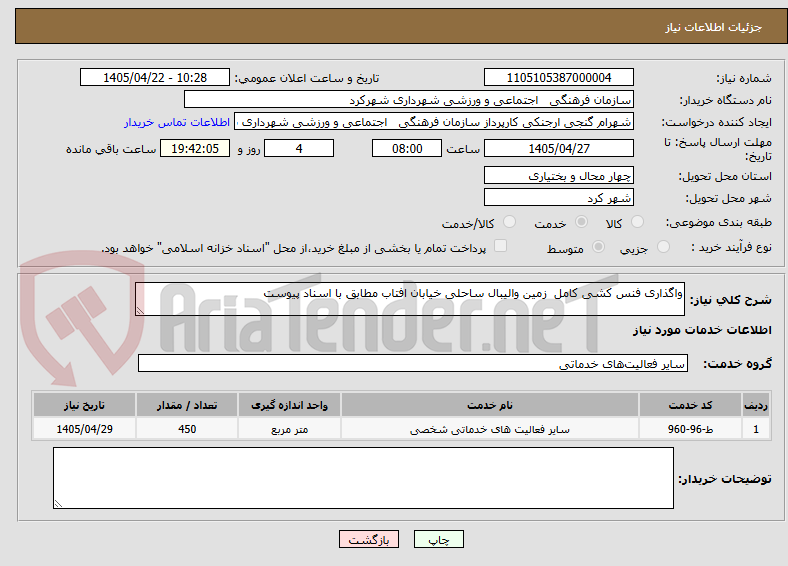The width and height of the screenshot is (788, 566).
Task: Click the چاپ print button
Action: (x=439, y=539)
